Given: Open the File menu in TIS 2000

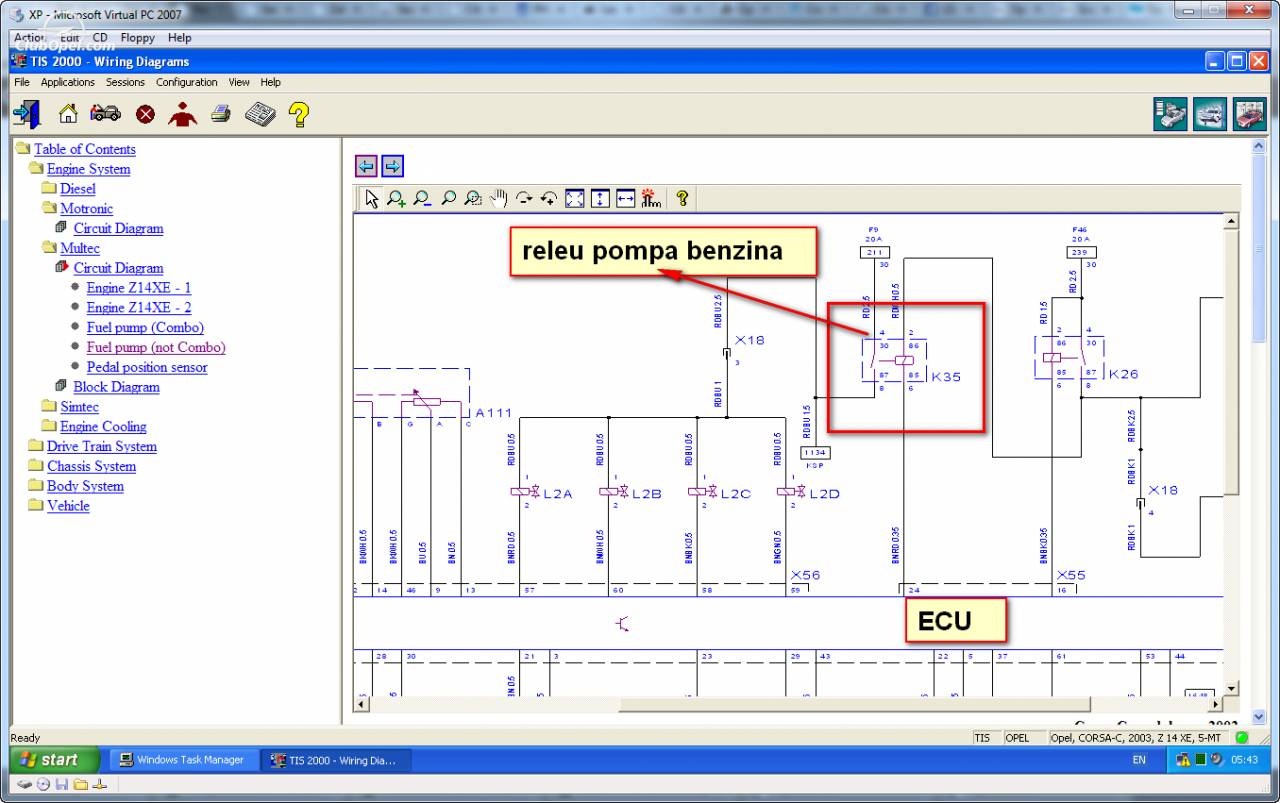Looking at the screenshot, I should tap(22, 82).
